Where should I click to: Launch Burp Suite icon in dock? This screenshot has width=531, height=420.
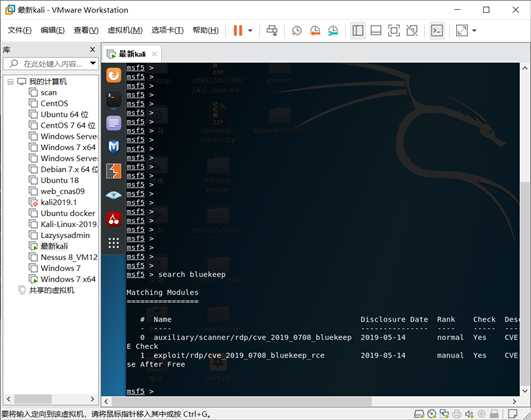click(113, 171)
